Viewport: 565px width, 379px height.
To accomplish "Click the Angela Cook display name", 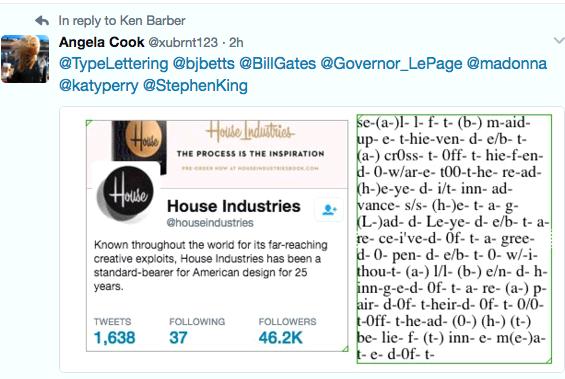I will pos(102,42).
